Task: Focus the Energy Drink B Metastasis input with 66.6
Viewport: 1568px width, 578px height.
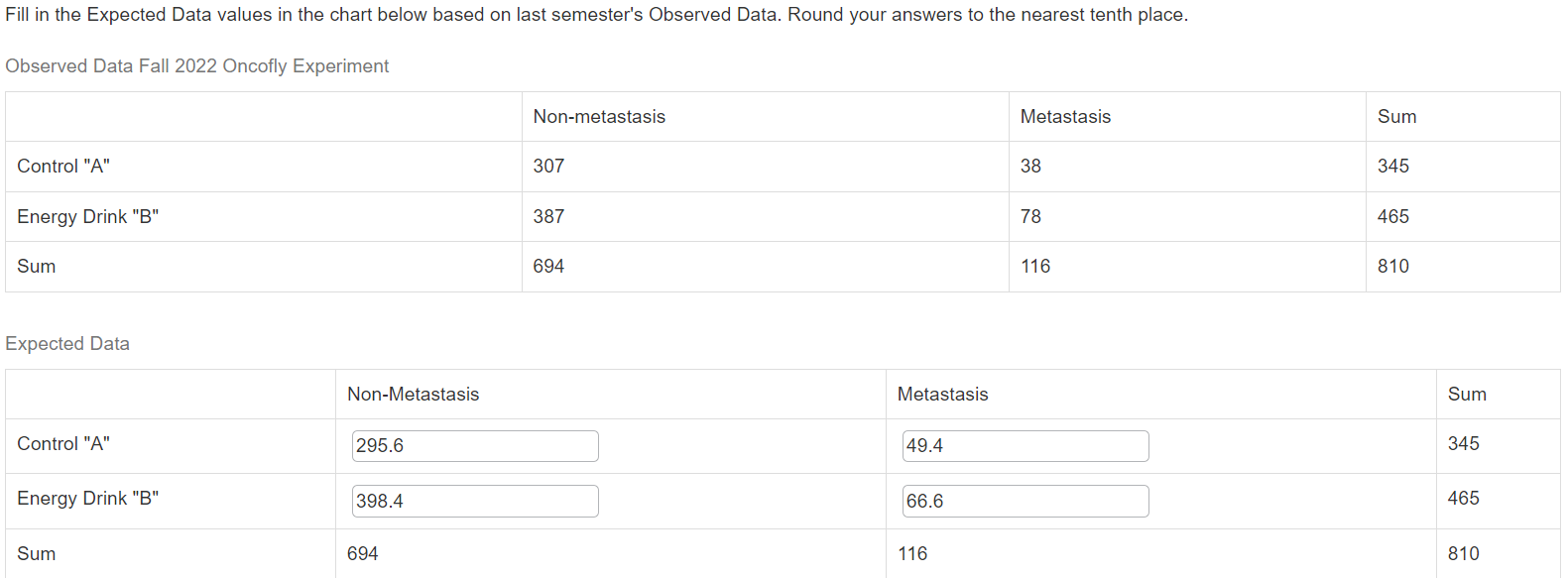Action: click(x=1025, y=501)
